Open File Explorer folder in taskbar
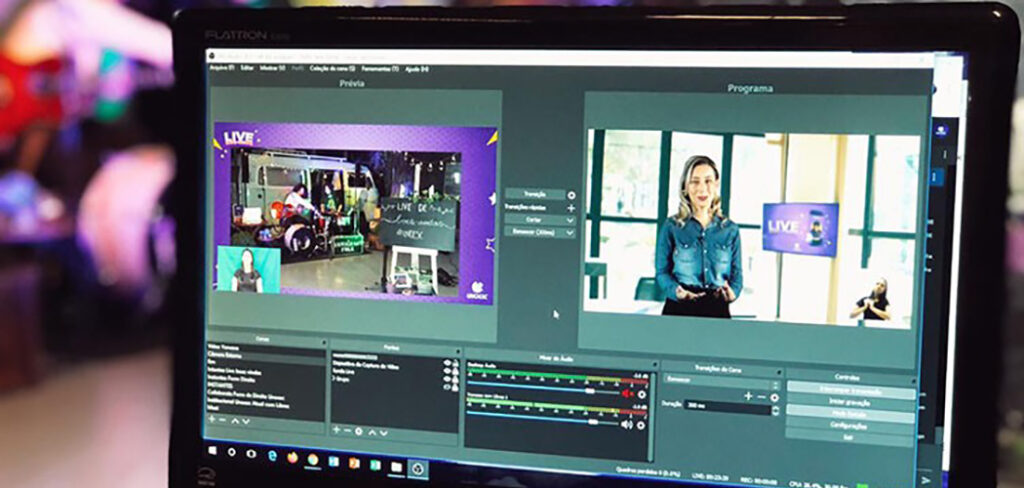The width and height of the screenshot is (1024, 488). pyautogui.click(x=396, y=467)
